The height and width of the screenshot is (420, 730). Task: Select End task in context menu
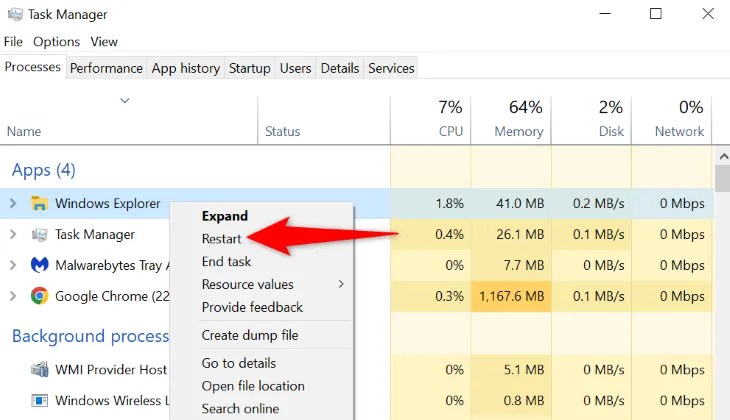click(226, 262)
